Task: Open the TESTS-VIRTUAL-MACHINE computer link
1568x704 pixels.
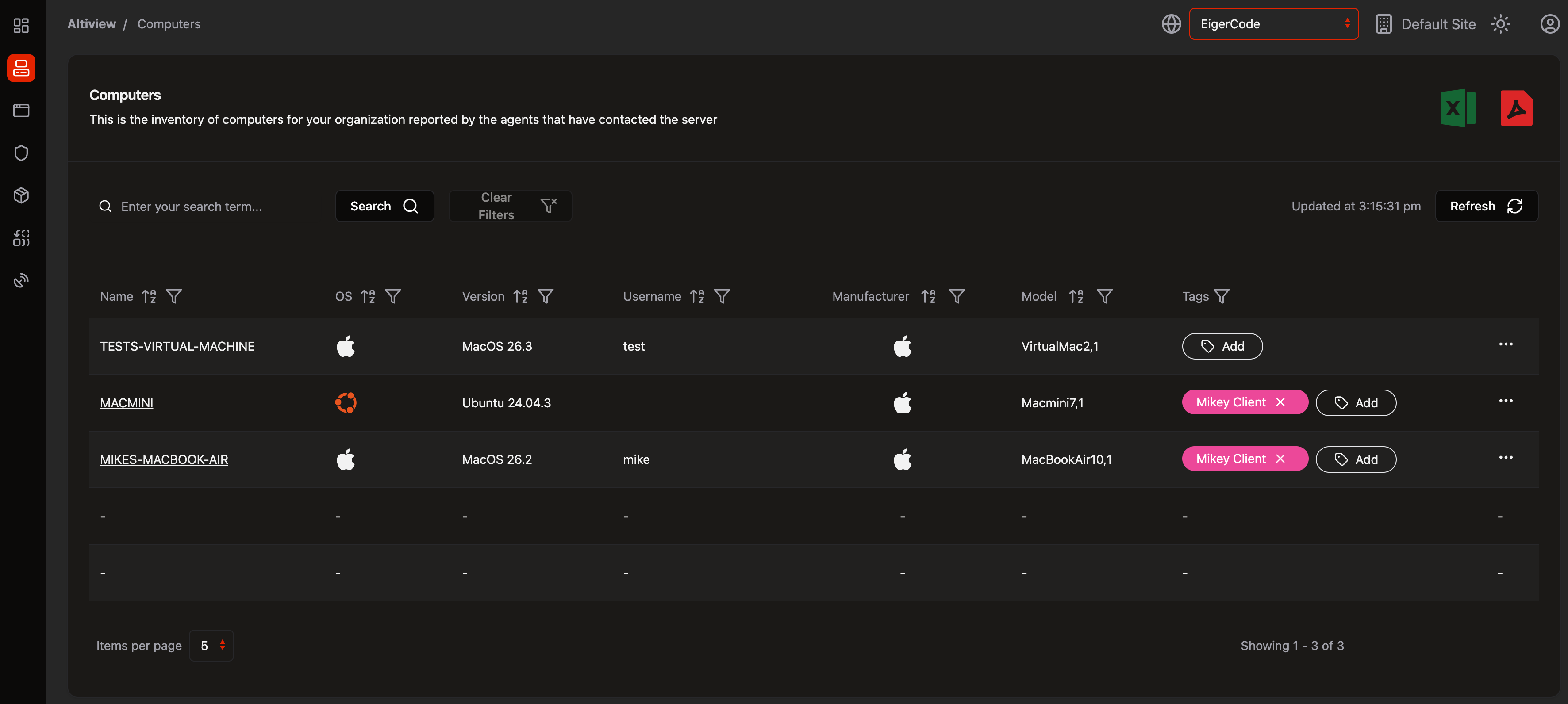Action: 177,346
